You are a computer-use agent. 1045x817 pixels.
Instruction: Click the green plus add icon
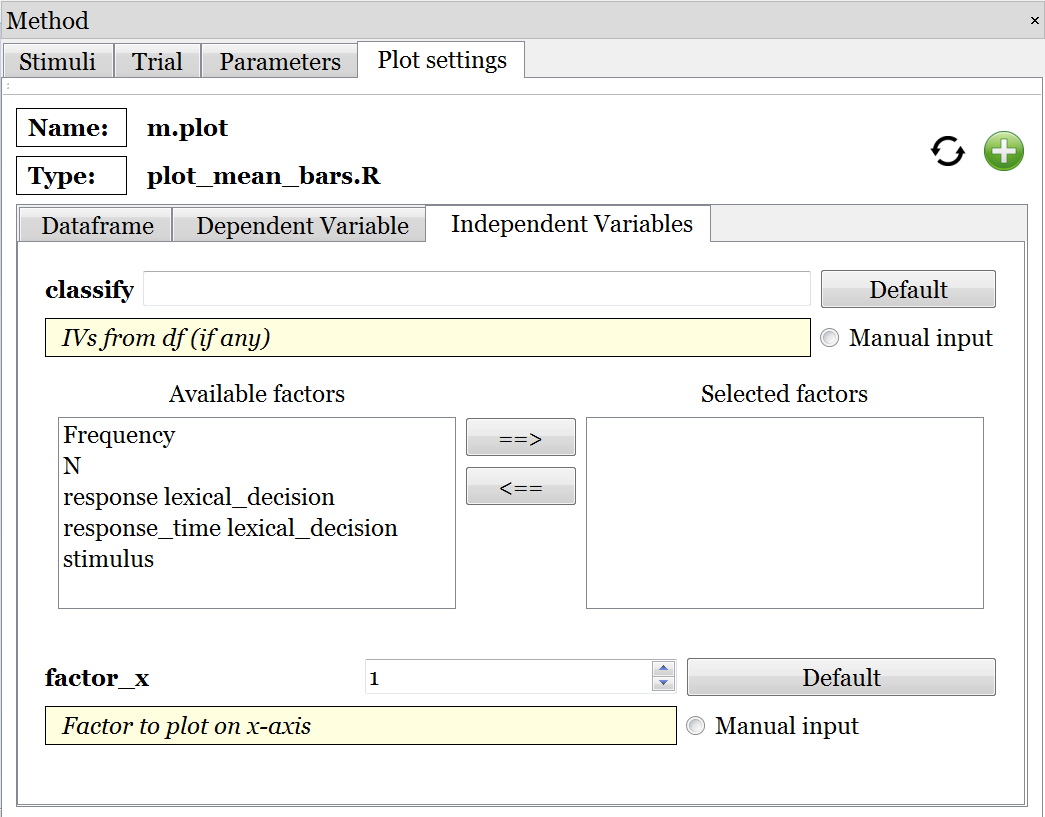coord(1003,152)
